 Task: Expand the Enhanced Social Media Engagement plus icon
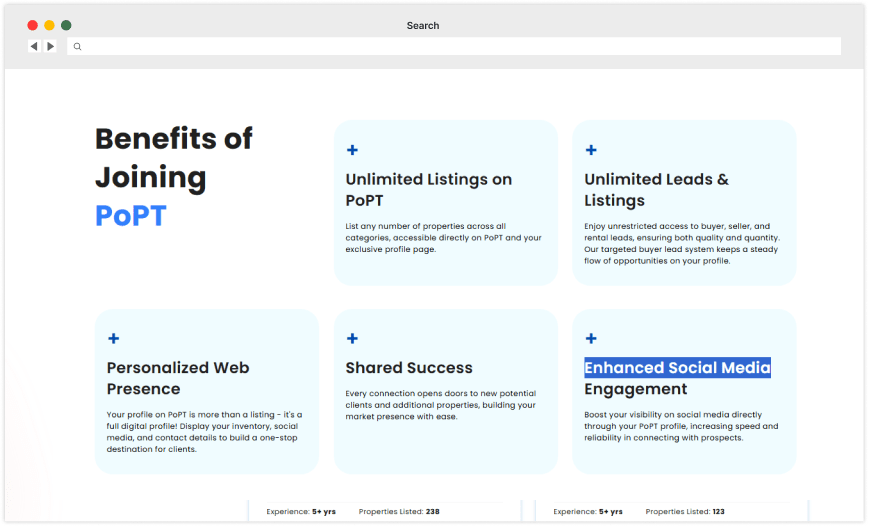(x=591, y=339)
